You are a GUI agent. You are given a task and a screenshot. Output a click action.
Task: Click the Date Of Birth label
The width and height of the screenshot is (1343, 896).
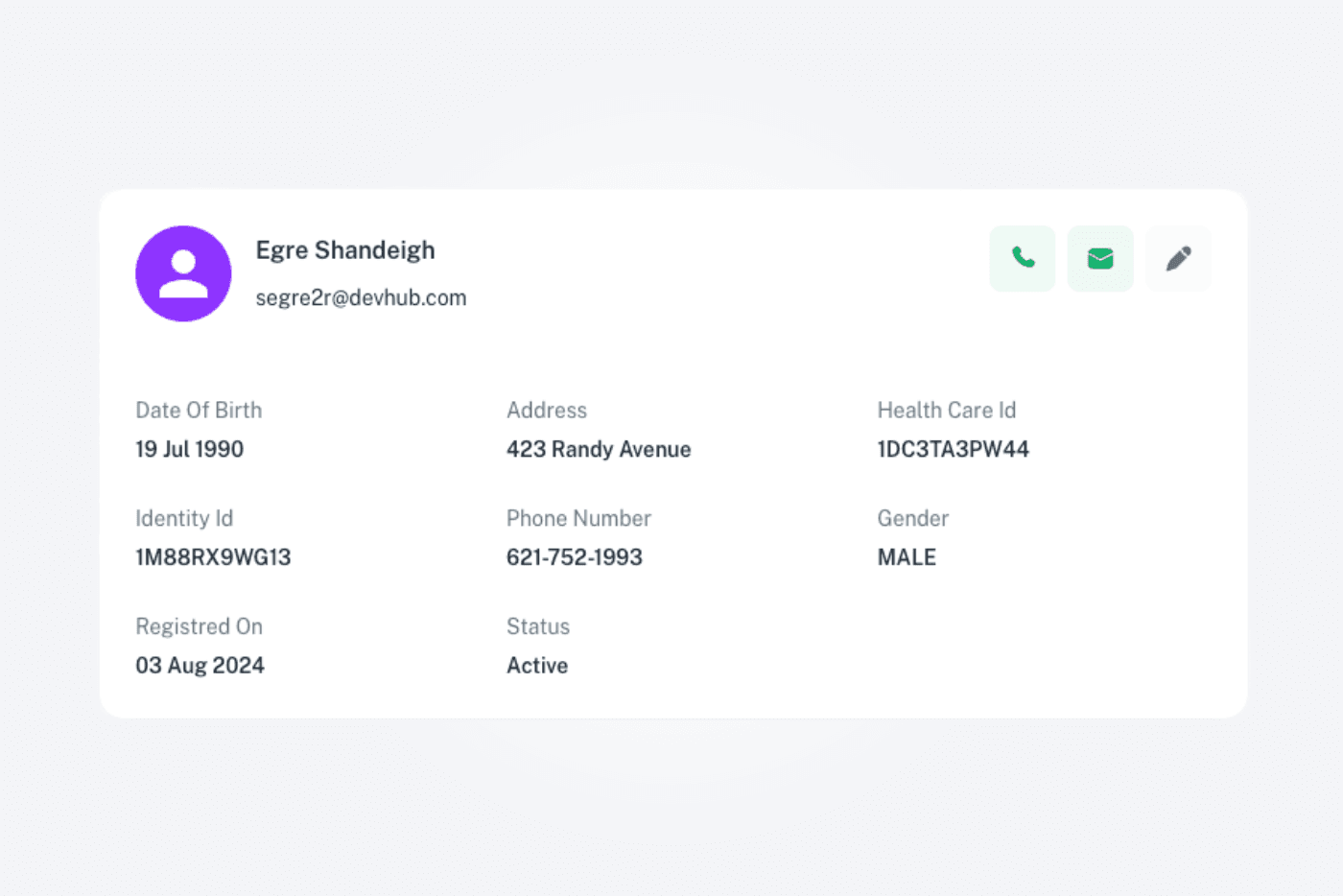(x=199, y=411)
